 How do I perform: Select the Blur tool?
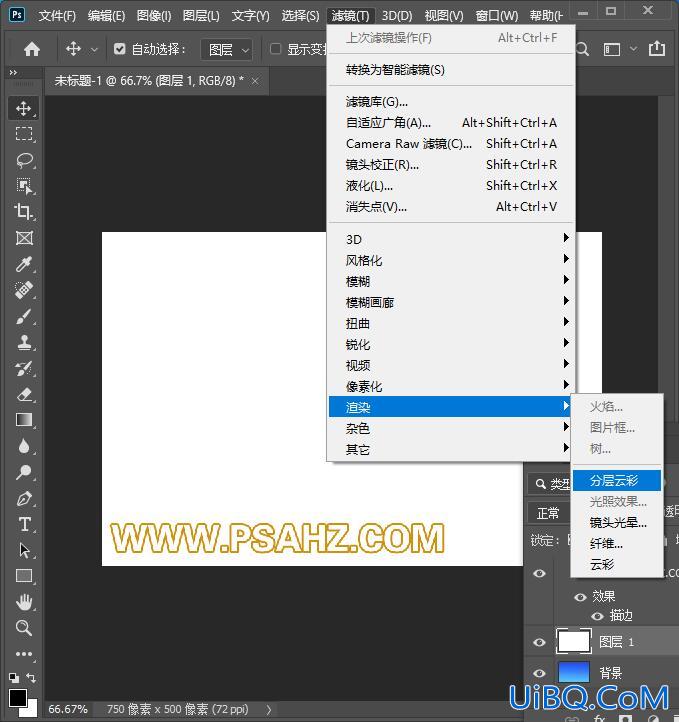point(23,446)
